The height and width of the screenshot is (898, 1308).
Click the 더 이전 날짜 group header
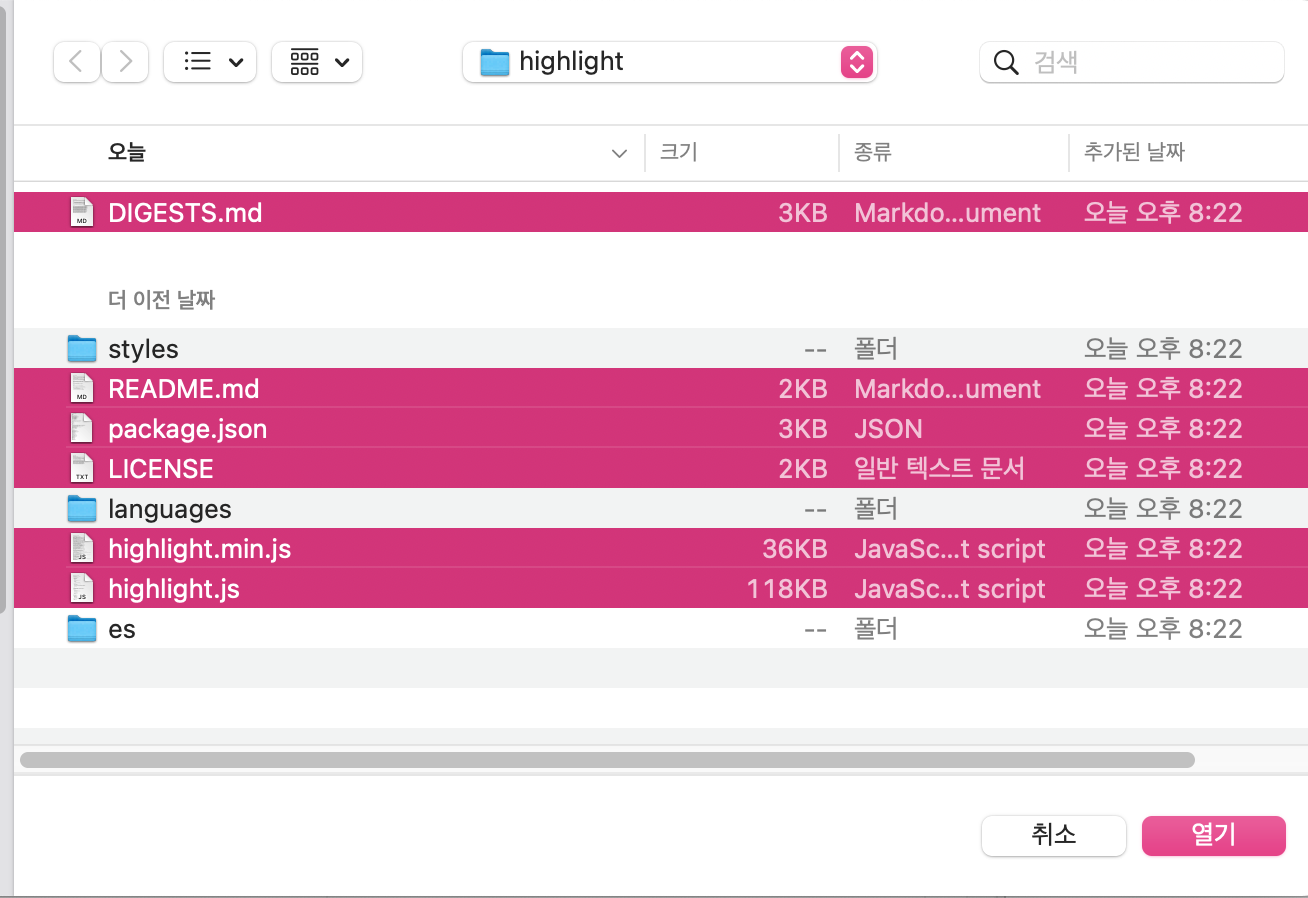click(x=161, y=299)
